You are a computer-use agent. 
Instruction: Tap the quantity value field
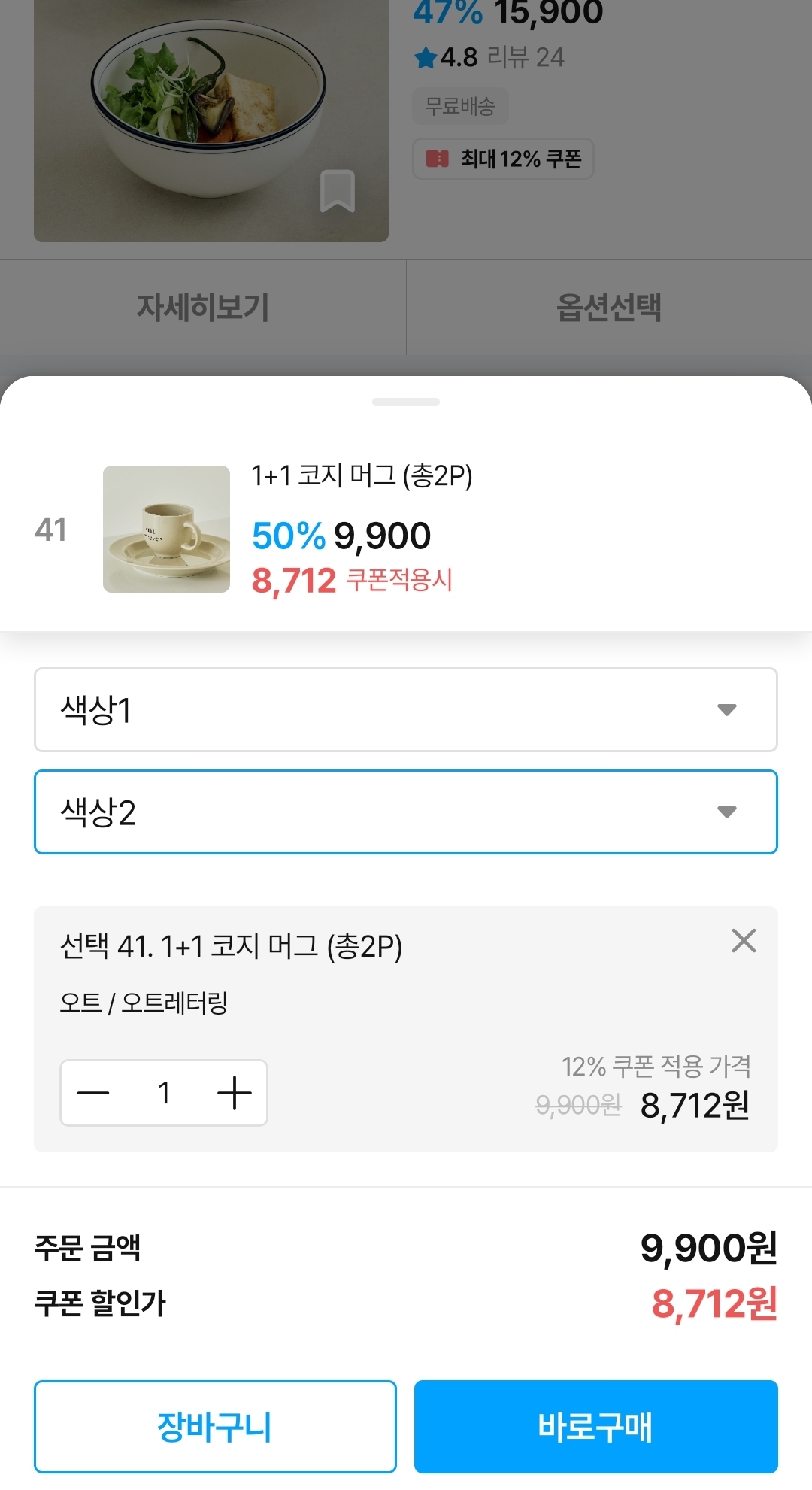coord(164,1093)
